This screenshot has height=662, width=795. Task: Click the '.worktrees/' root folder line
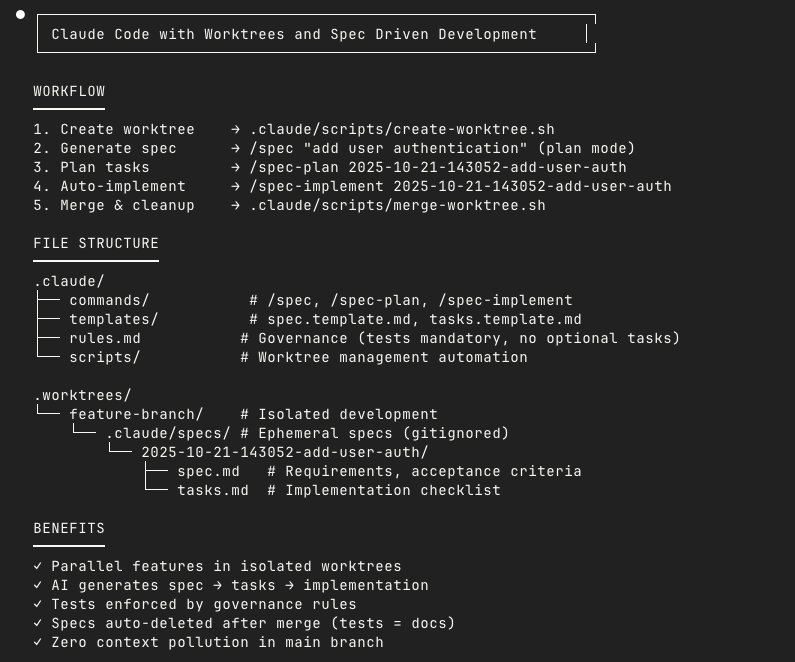82,395
